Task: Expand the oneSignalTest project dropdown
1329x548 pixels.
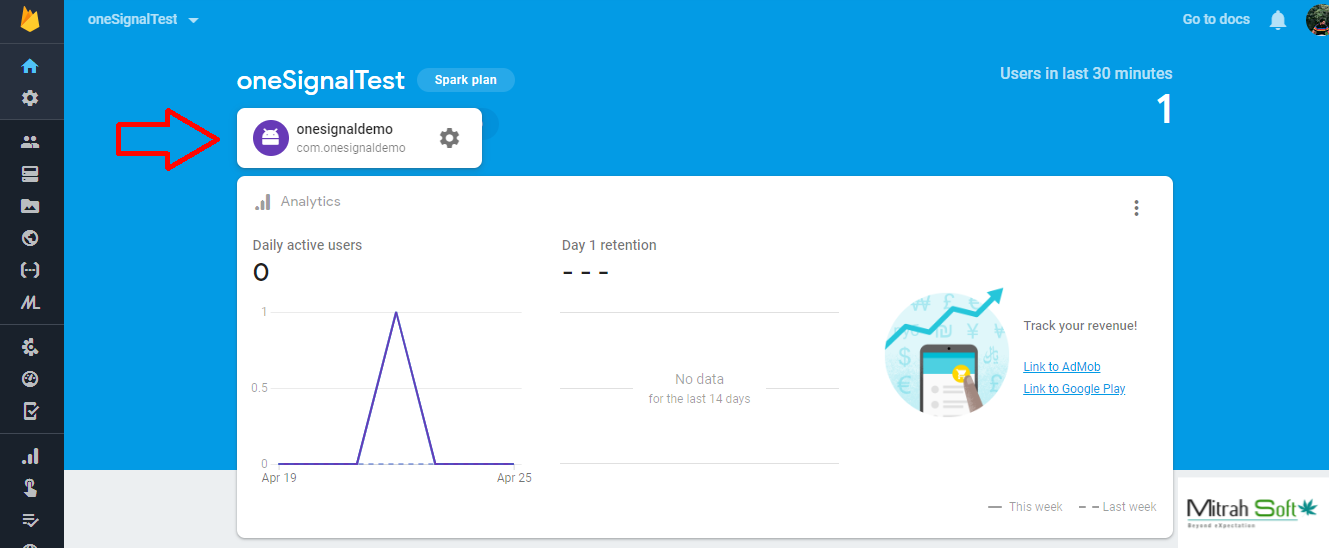Action: 193,20
